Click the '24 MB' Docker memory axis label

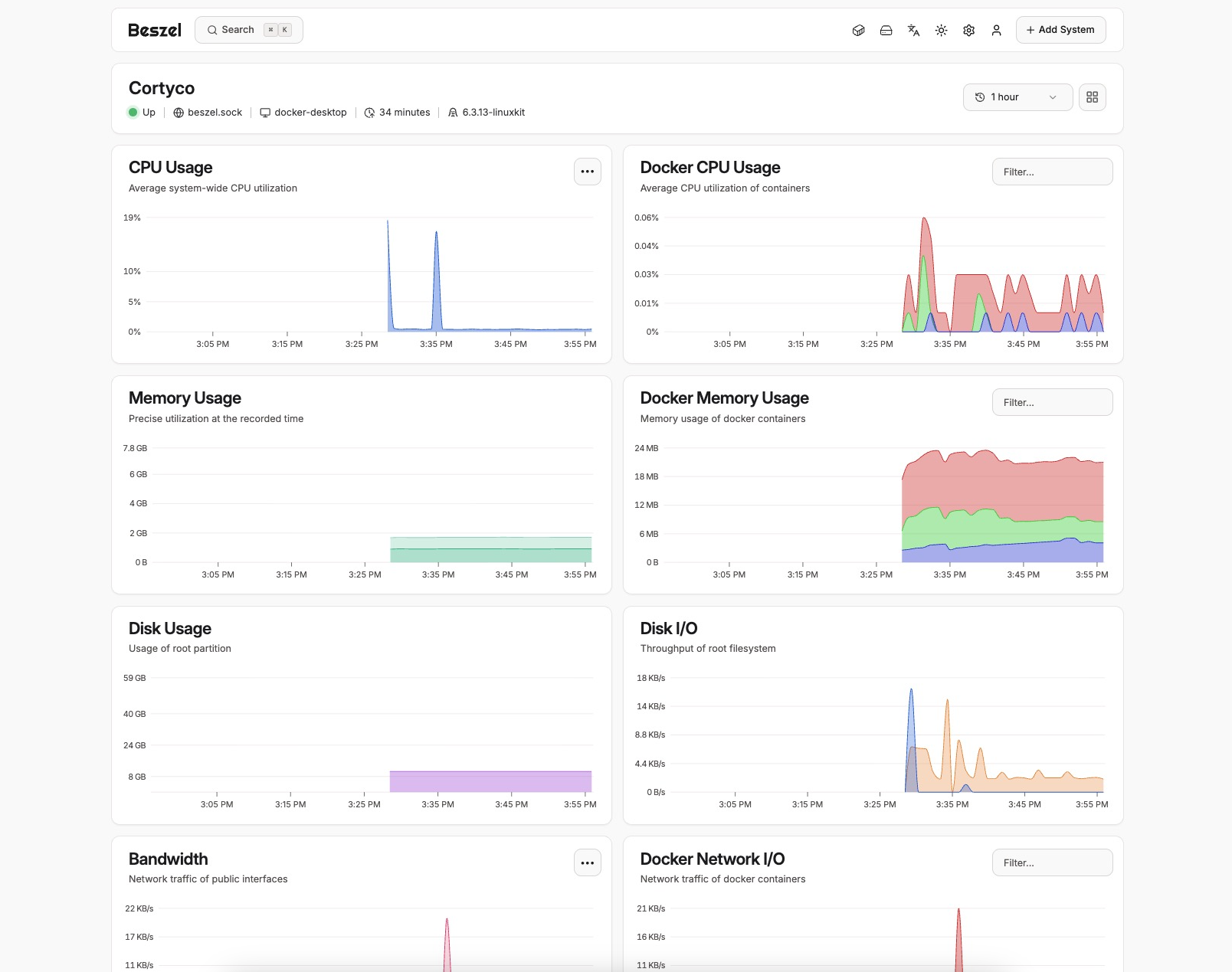[647, 449]
